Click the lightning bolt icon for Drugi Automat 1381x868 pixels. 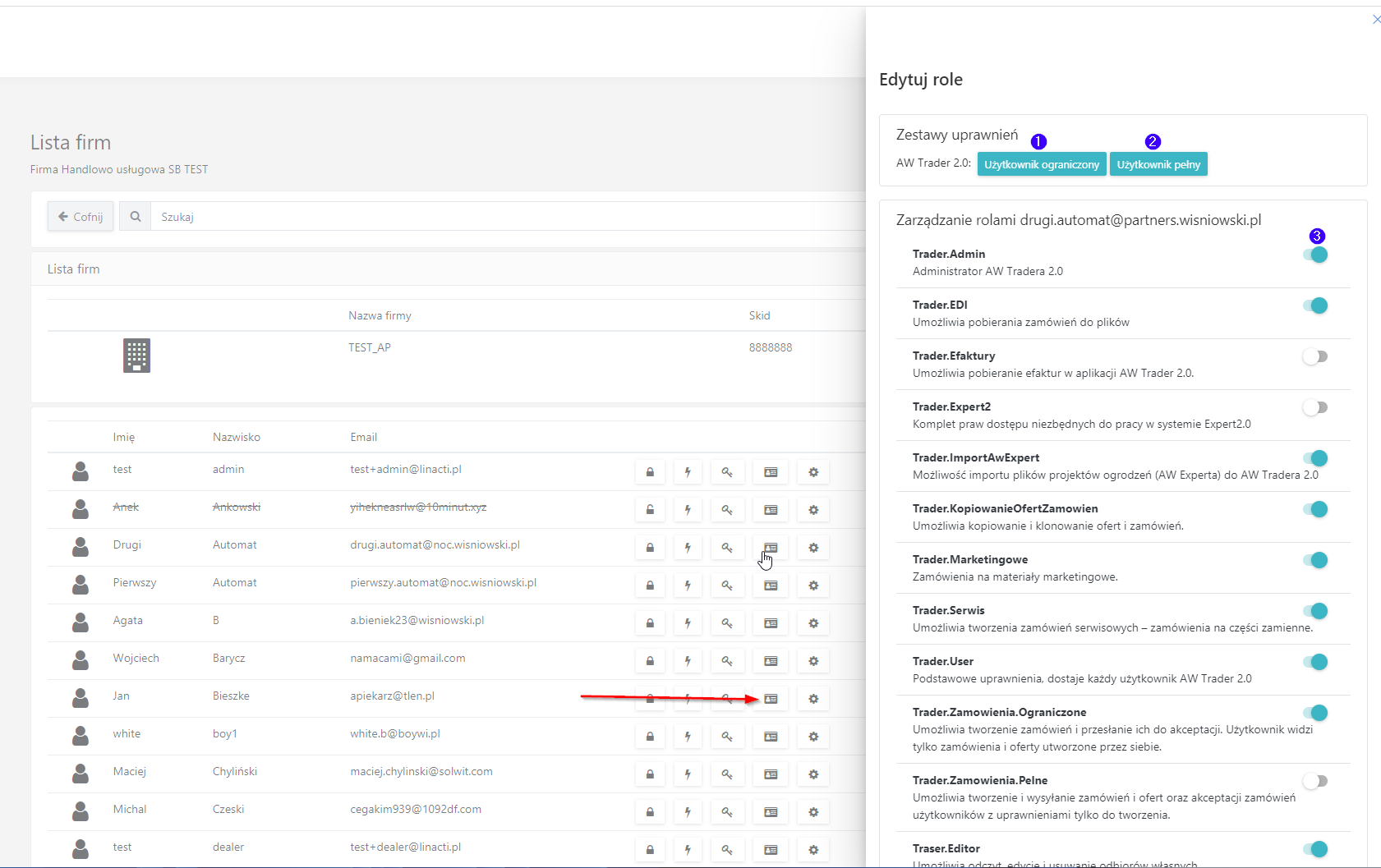tap(688, 548)
